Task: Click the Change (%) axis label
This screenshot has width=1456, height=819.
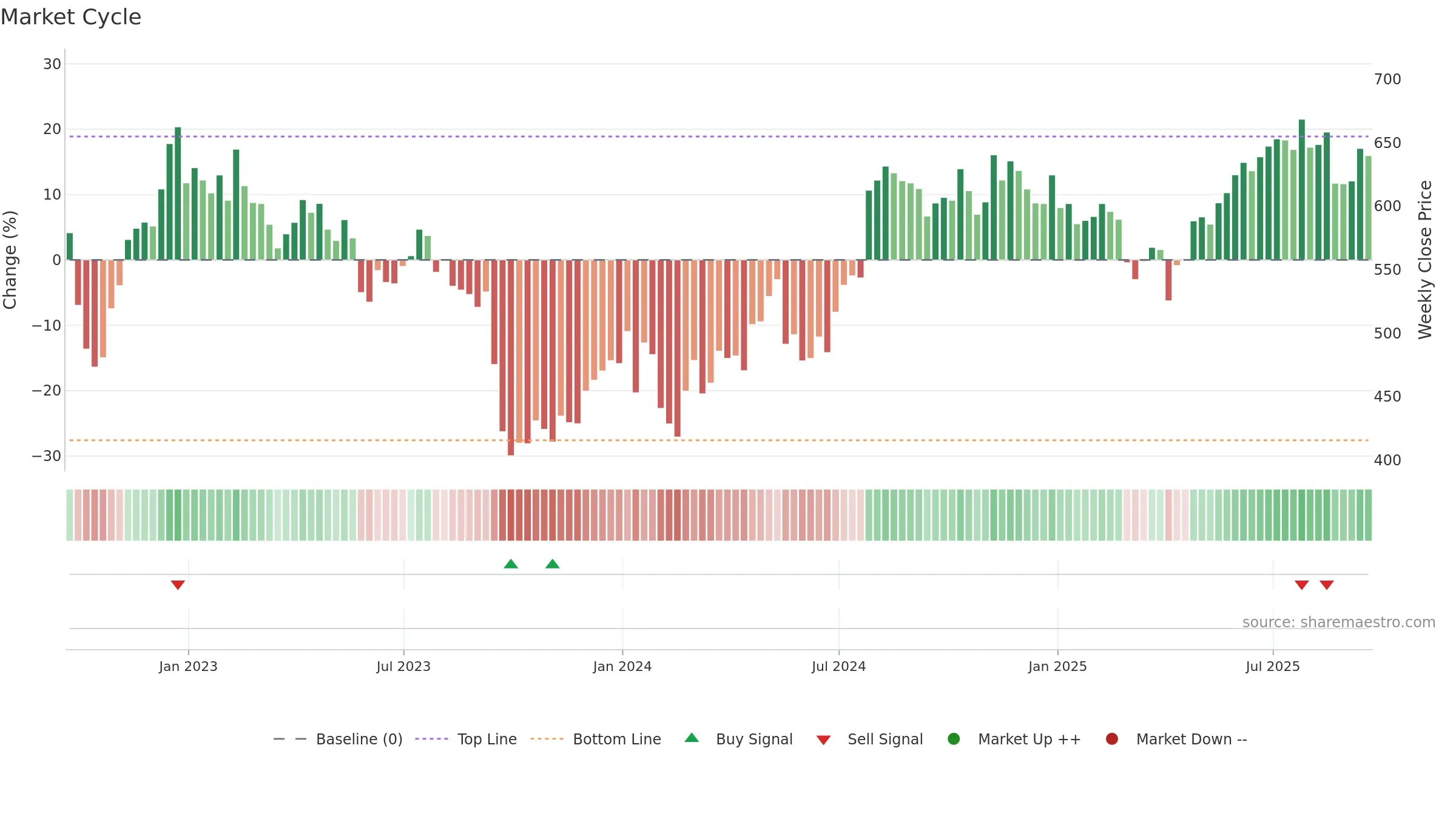Action: coord(10,260)
